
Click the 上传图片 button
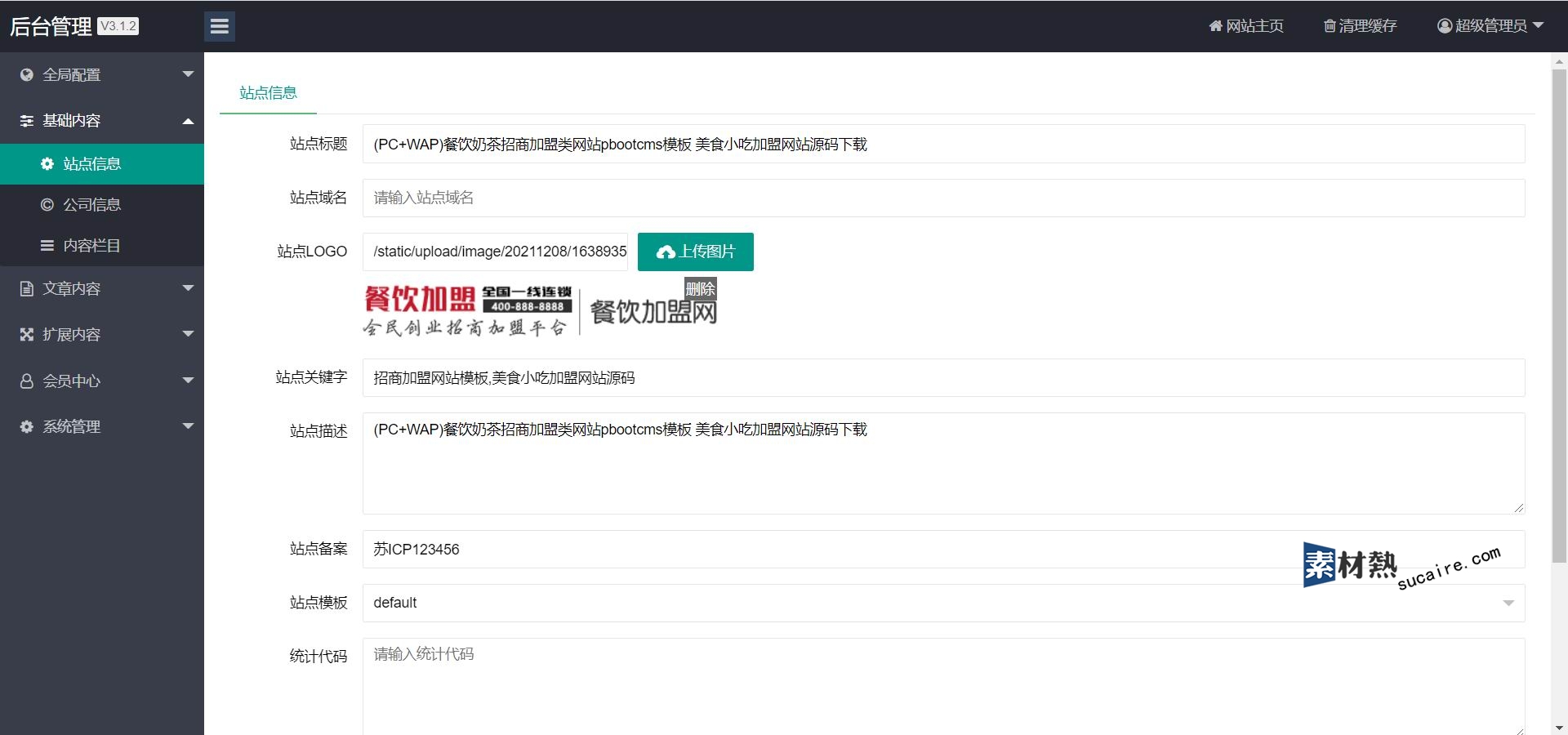[696, 252]
